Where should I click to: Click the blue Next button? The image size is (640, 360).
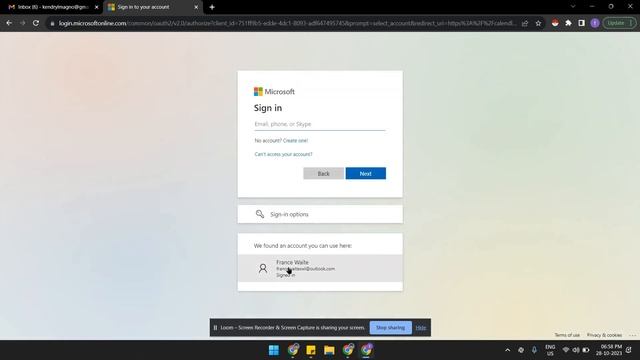[x=366, y=173]
